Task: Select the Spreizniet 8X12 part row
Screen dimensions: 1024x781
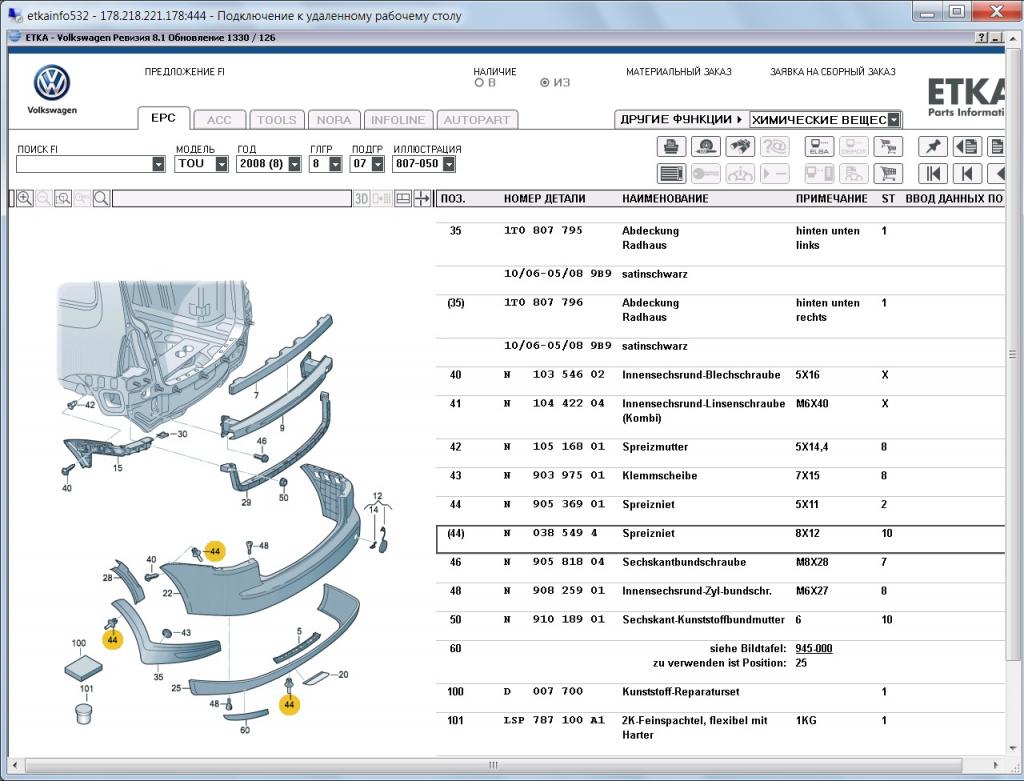Action: [x=720, y=539]
